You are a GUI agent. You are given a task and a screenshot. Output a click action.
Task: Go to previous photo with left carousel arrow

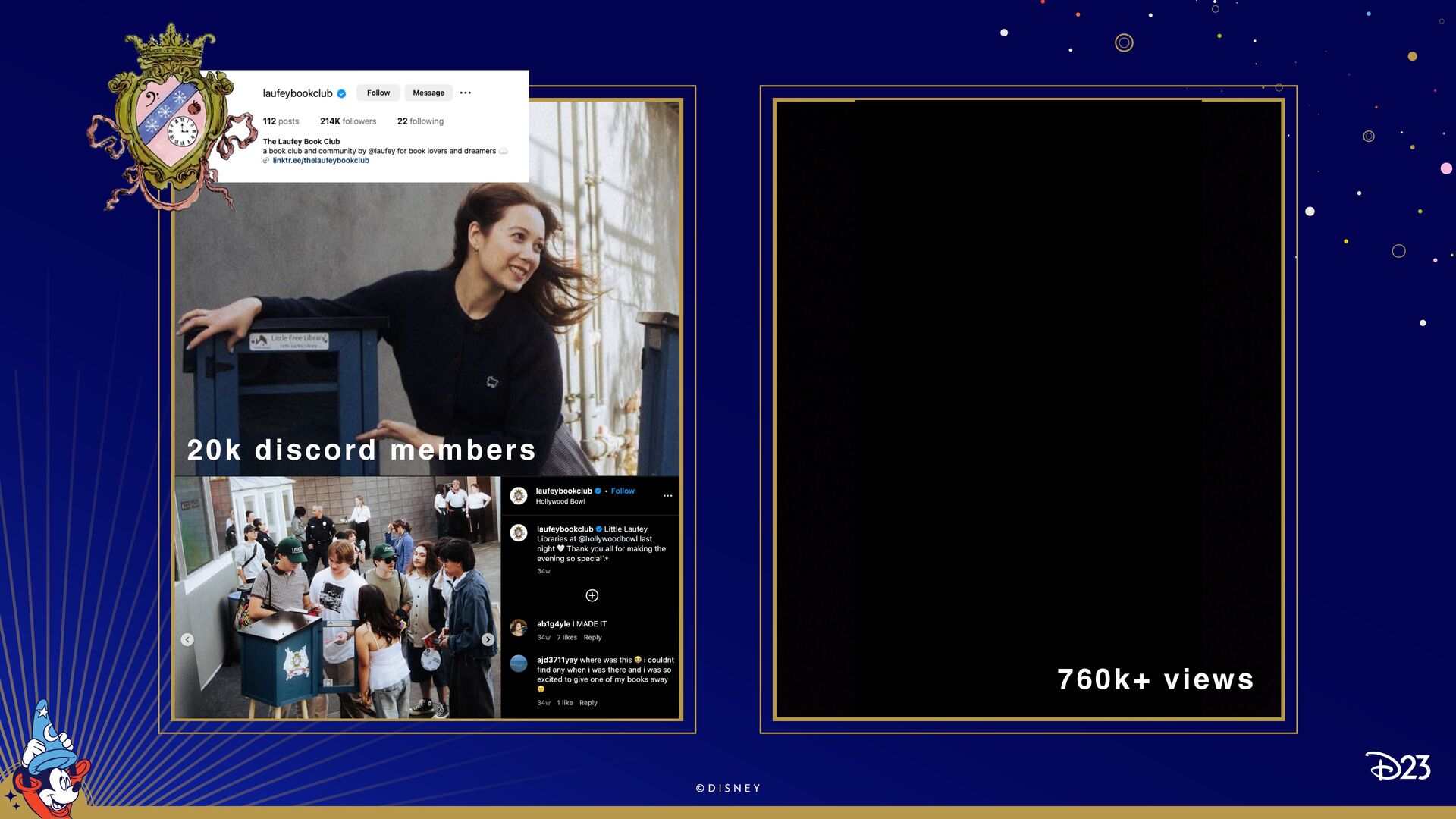(187, 639)
